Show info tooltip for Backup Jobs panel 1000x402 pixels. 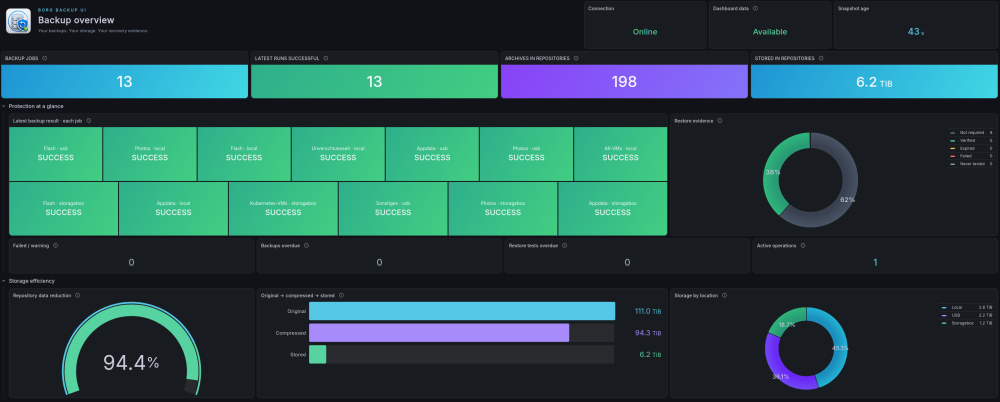(x=45, y=58)
